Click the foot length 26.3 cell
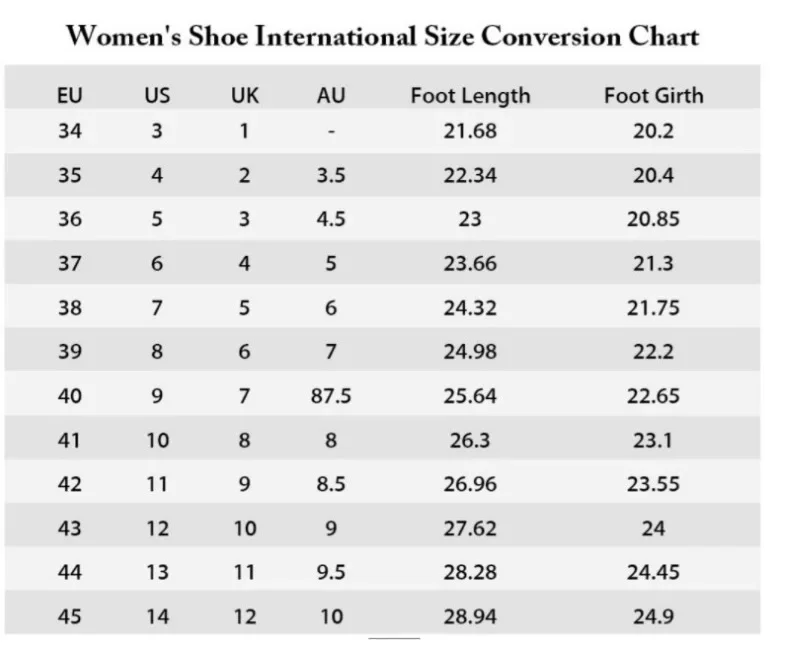Viewport: 791px width, 659px height. [x=470, y=440]
